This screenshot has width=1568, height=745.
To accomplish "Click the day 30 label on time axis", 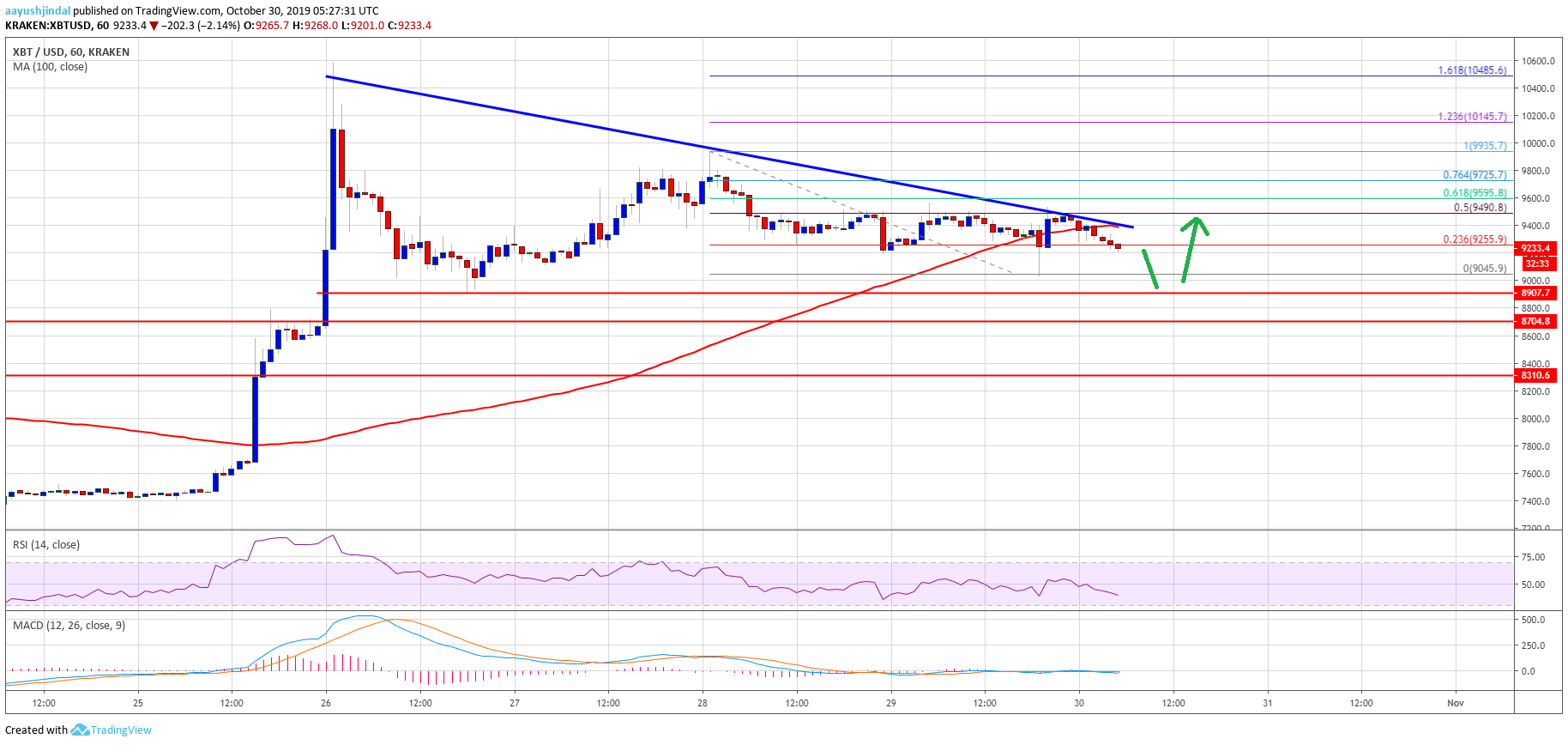I will click(x=1079, y=704).
